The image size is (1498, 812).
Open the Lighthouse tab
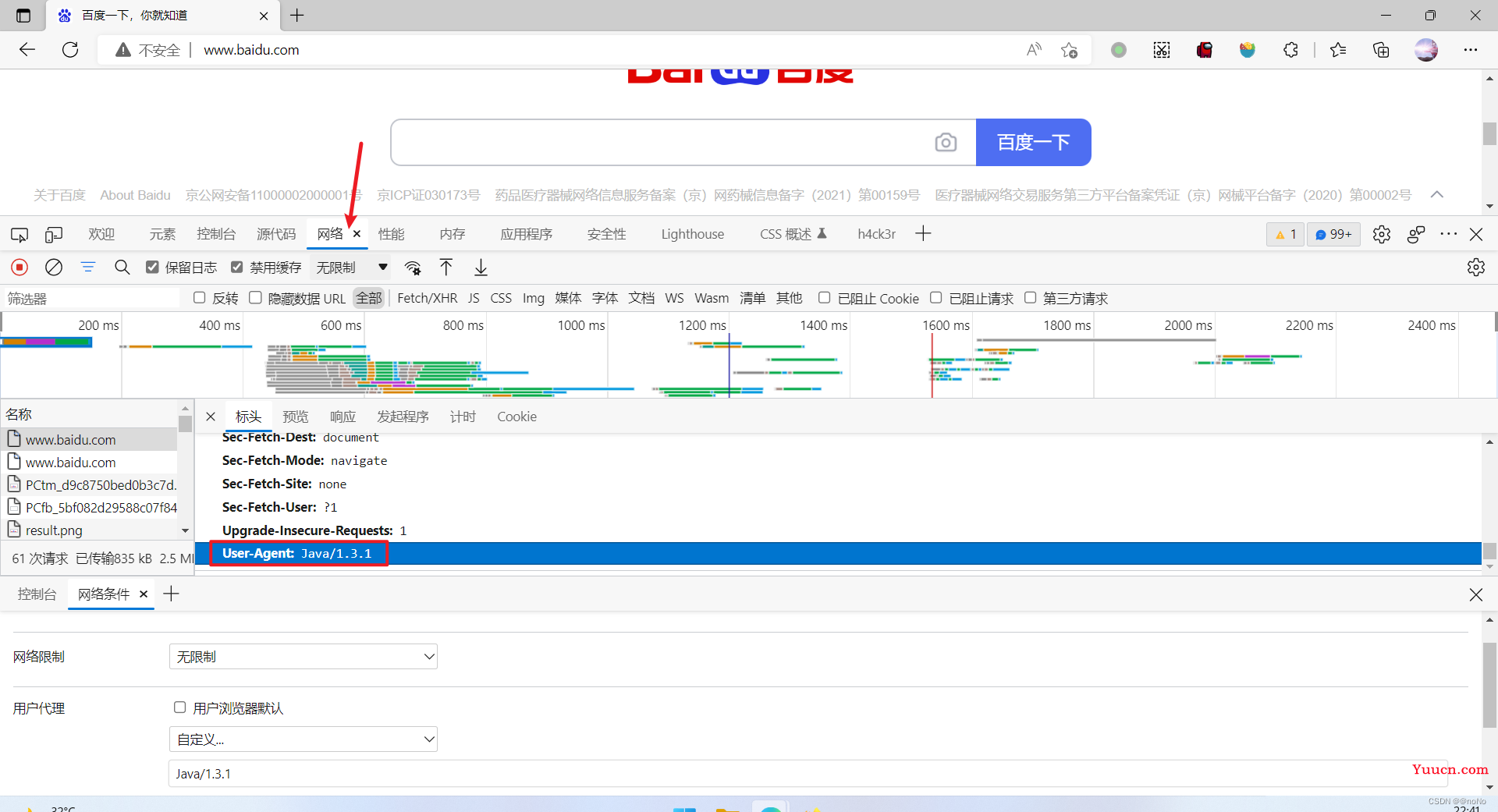point(693,234)
